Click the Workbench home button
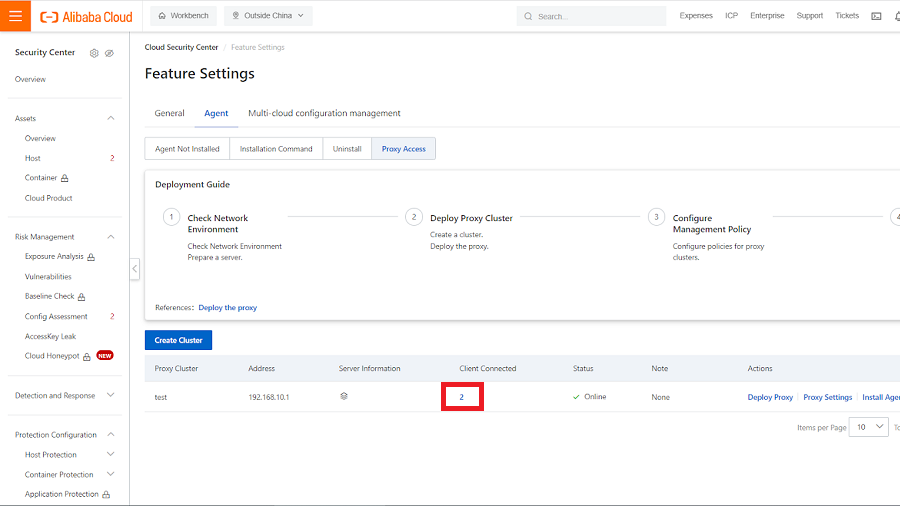This screenshot has height=506, width=900. tap(184, 16)
